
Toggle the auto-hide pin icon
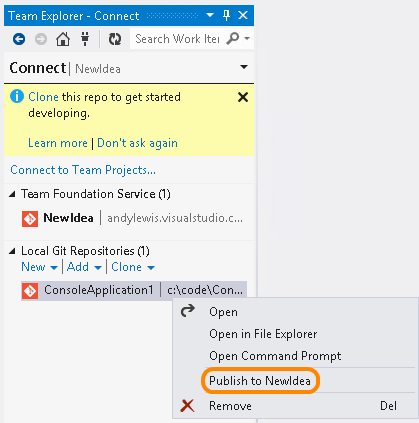(x=226, y=15)
